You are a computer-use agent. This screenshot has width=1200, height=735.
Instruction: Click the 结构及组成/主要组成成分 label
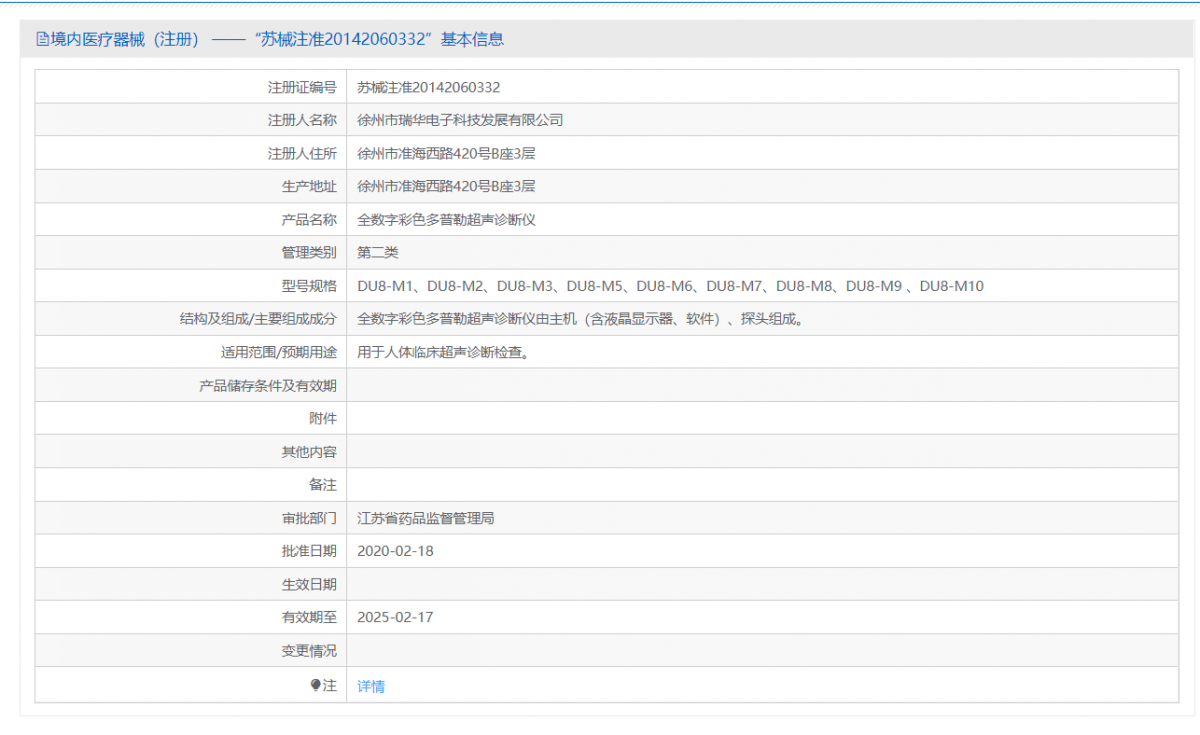point(258,319)
